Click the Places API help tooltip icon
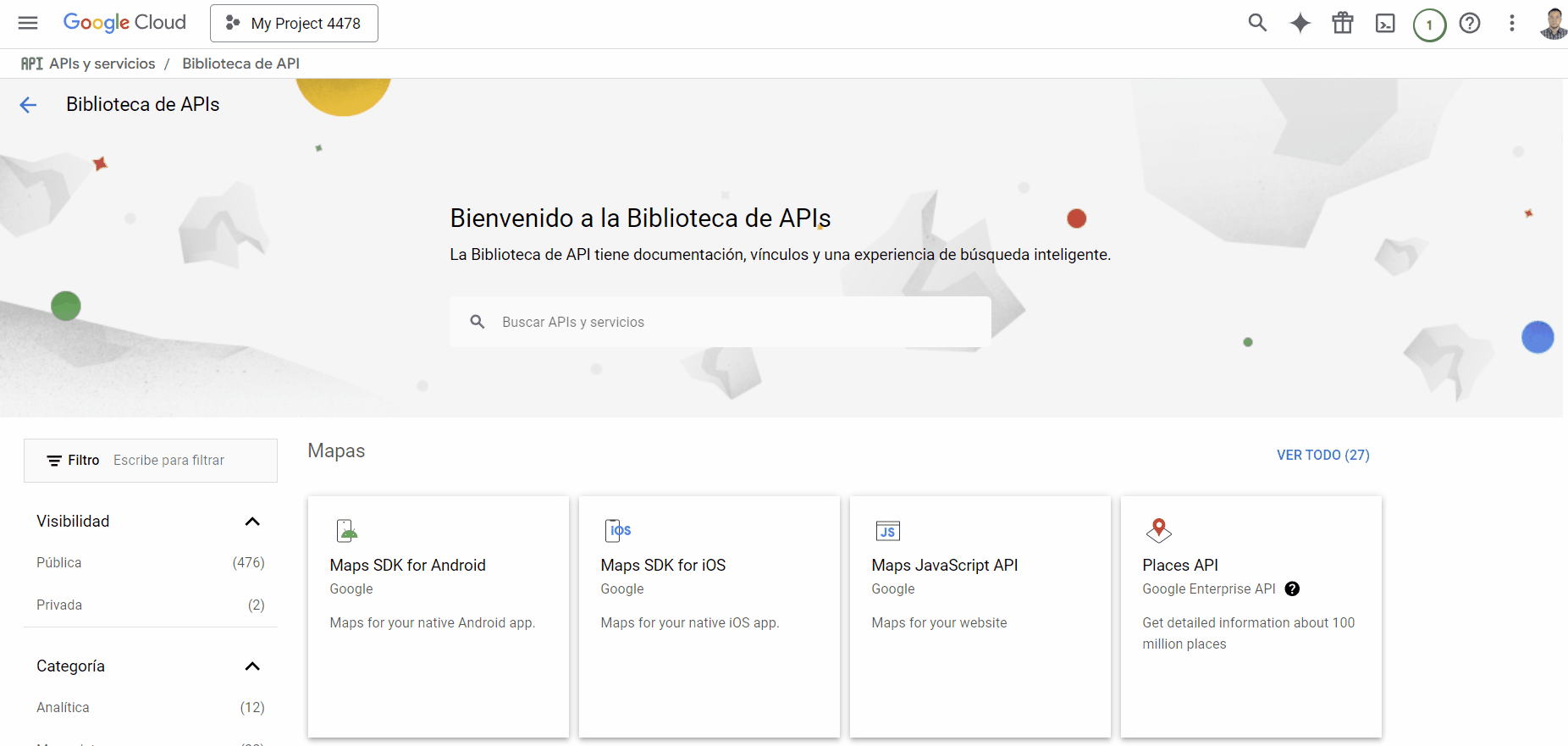This screenshot has width=1568, height=746. tap(1292, 589)
